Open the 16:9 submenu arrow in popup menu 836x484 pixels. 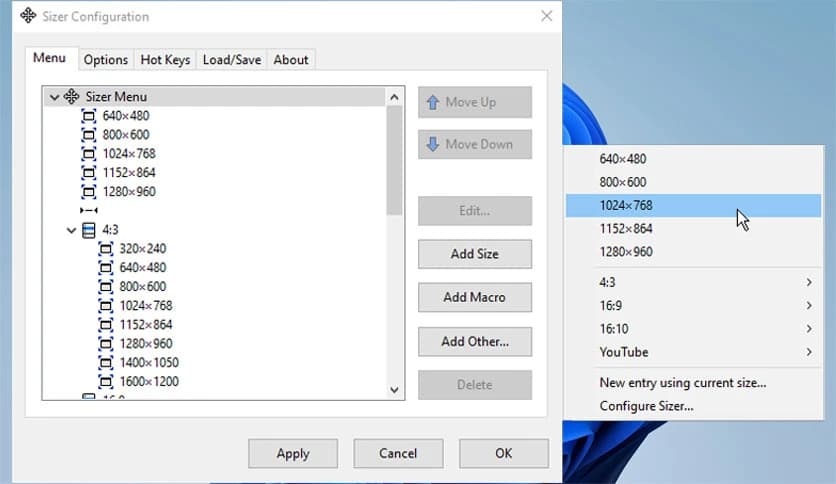(x=809, y=305)
